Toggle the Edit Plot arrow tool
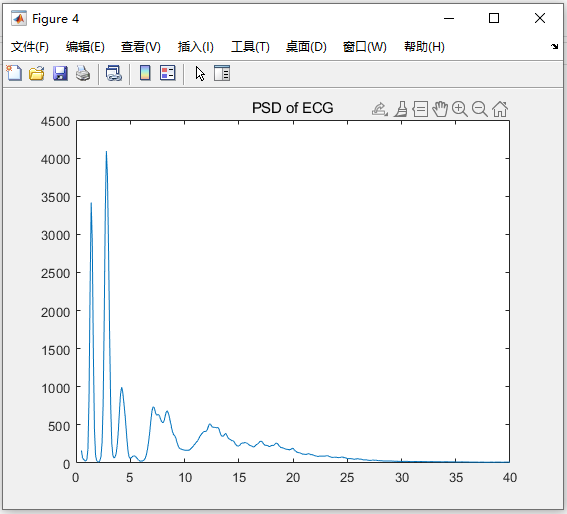Image resolution: width=567 pixels, height=514 pixels. pos(200,73)
